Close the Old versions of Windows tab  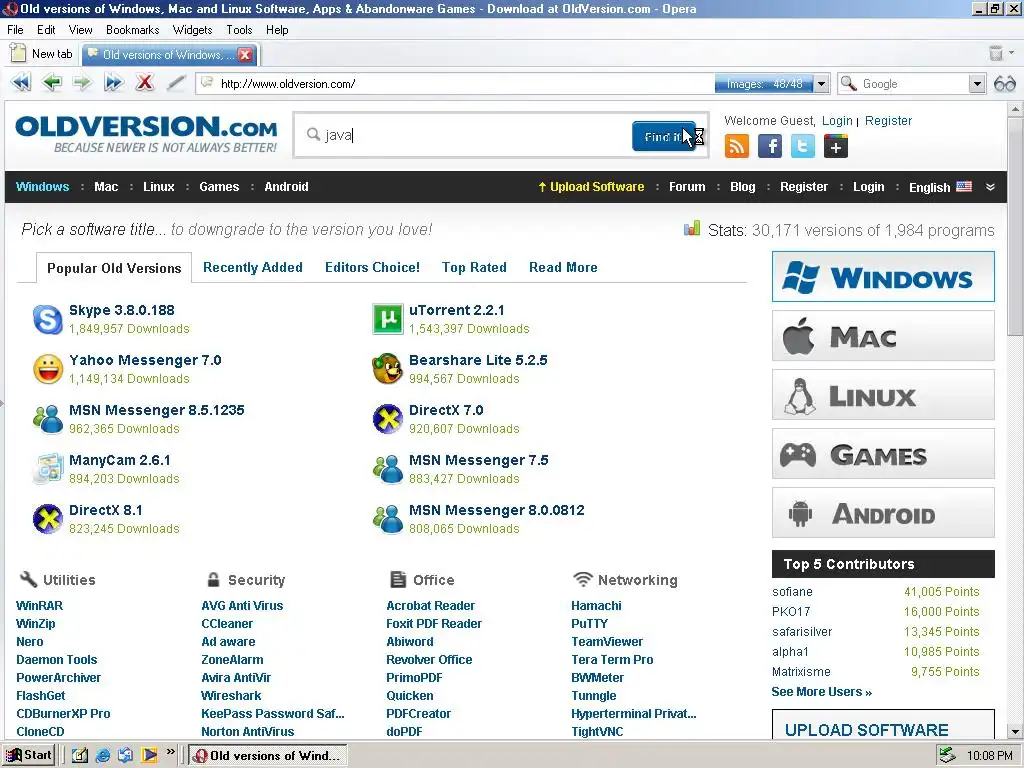pyautogui.click(x=245, y=54)
